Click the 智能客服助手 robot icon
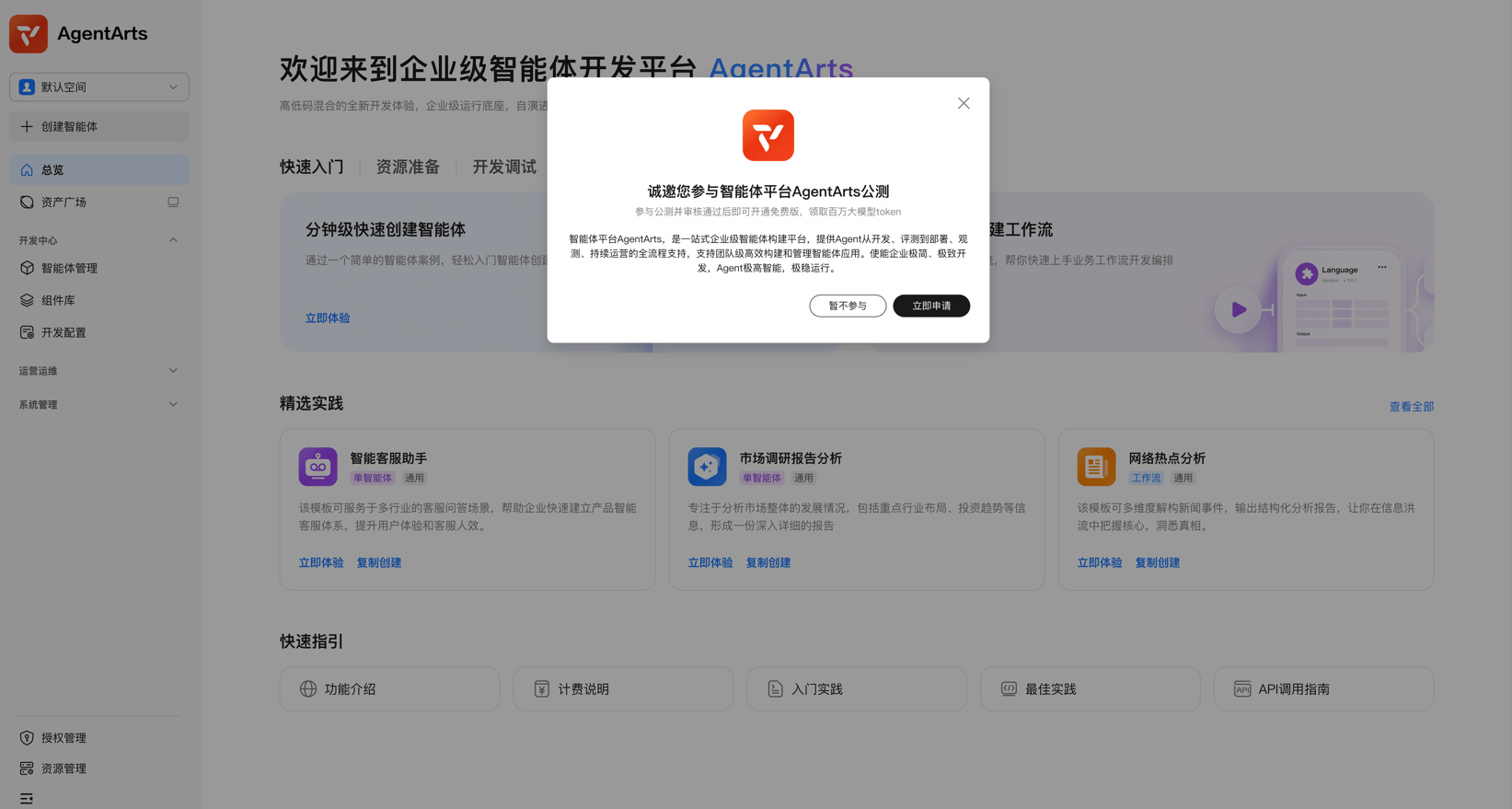 click(317, 467)
